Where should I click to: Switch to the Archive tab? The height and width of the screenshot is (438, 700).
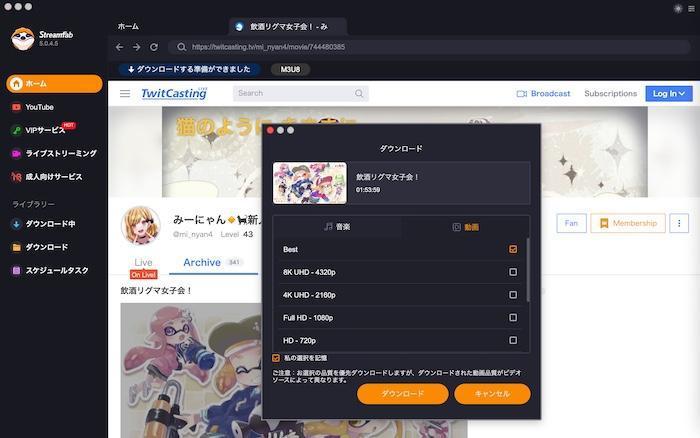point(213,263)
